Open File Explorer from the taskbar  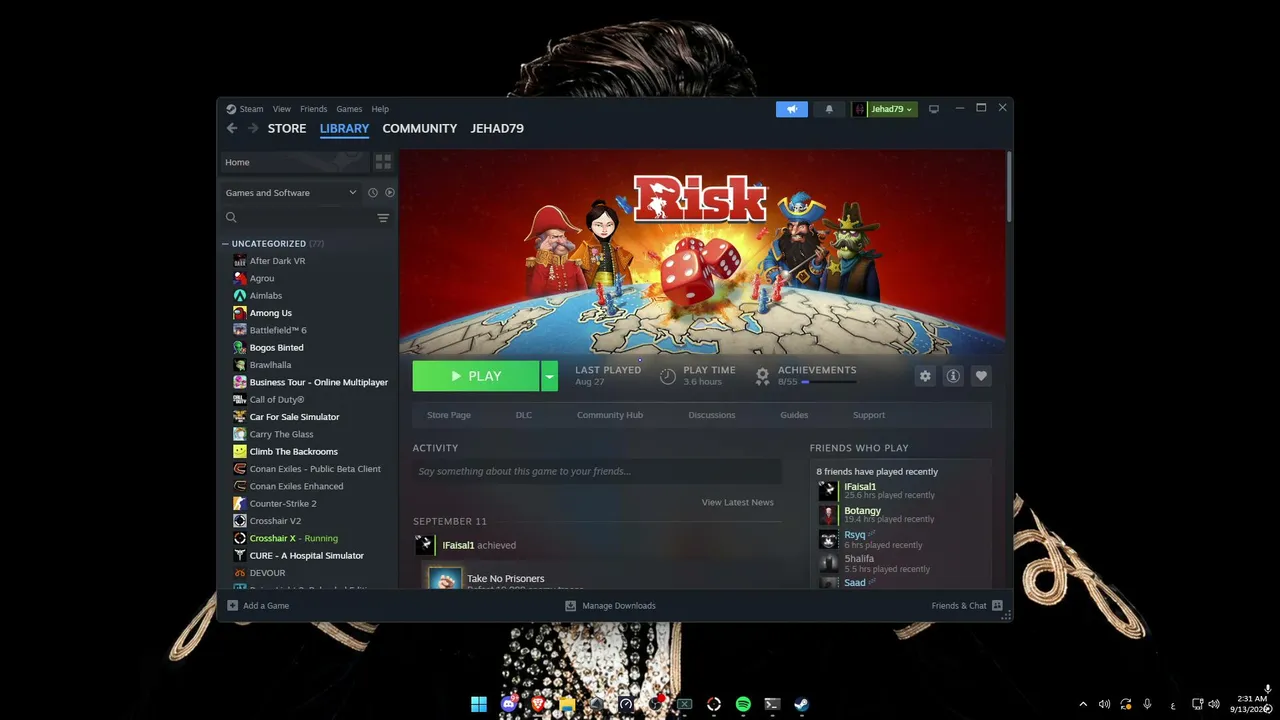coord(567,704)
